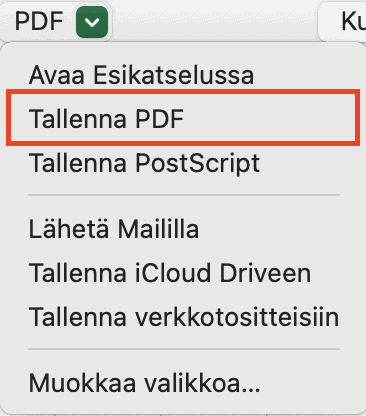
Task: Choose Lähetä Maililla menu item
Action: tap(183, 229)
